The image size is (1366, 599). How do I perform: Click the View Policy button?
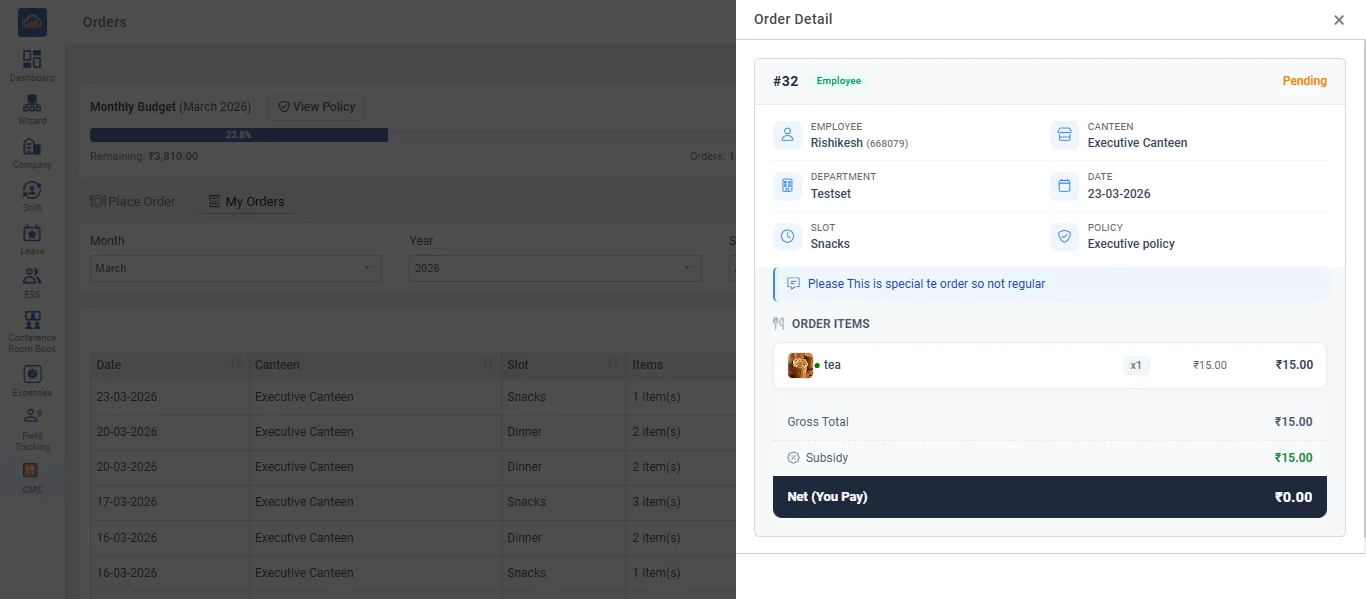tap(317, 107)
